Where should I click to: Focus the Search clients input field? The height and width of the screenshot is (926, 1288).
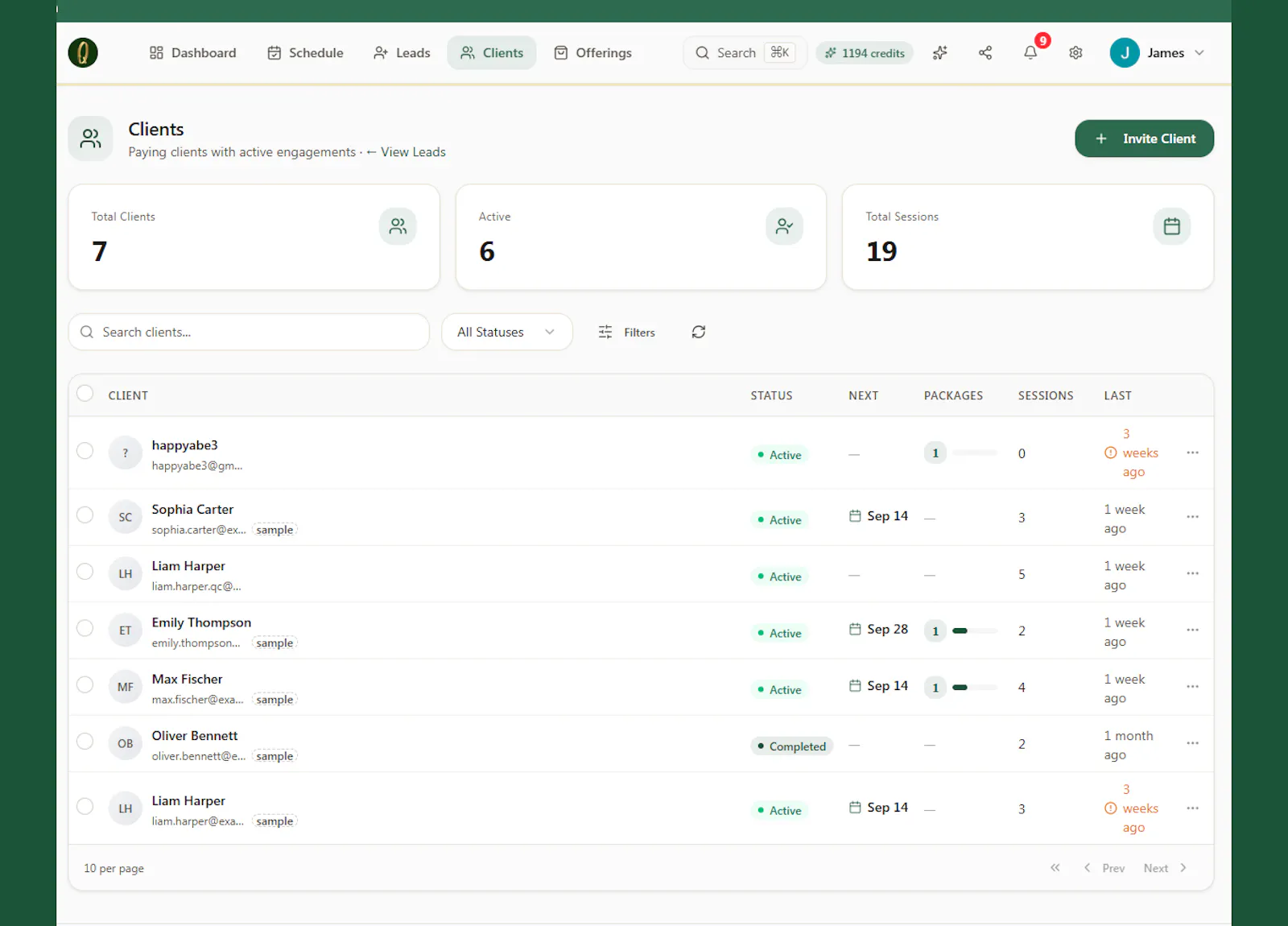(x=249, y=332)
